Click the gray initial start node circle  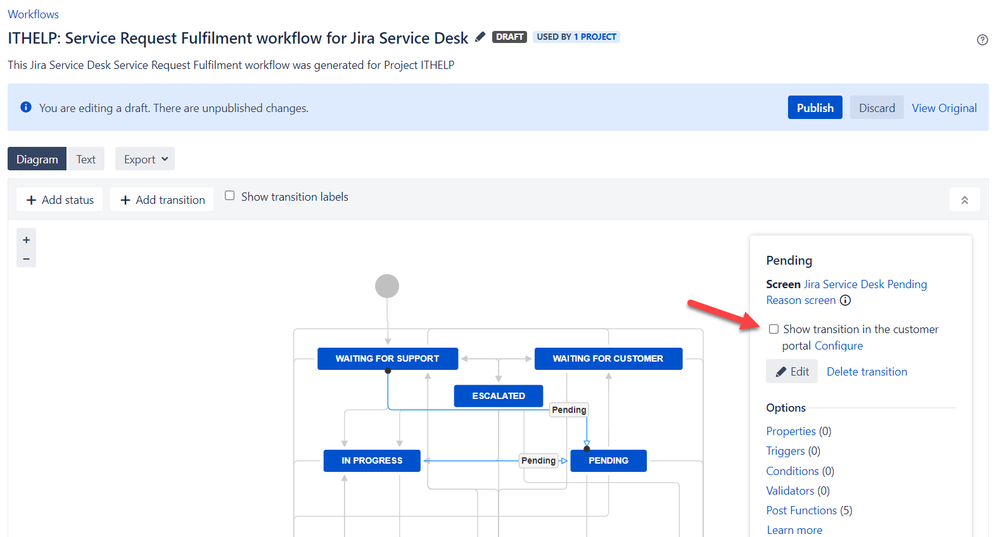(x=387, y=286)
